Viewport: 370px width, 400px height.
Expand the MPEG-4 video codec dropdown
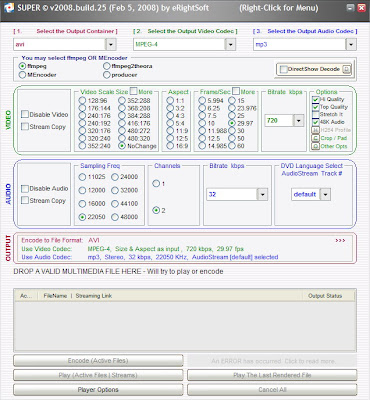tap(230, 44)
